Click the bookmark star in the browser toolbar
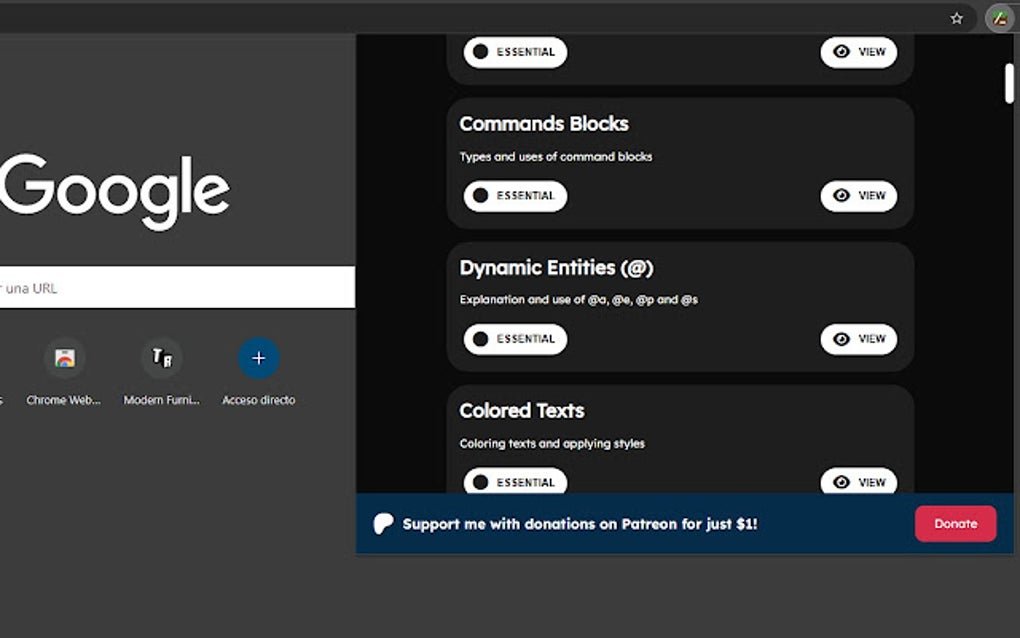The width and height of the screenshot is (1020, 638). tap(956, 18)
